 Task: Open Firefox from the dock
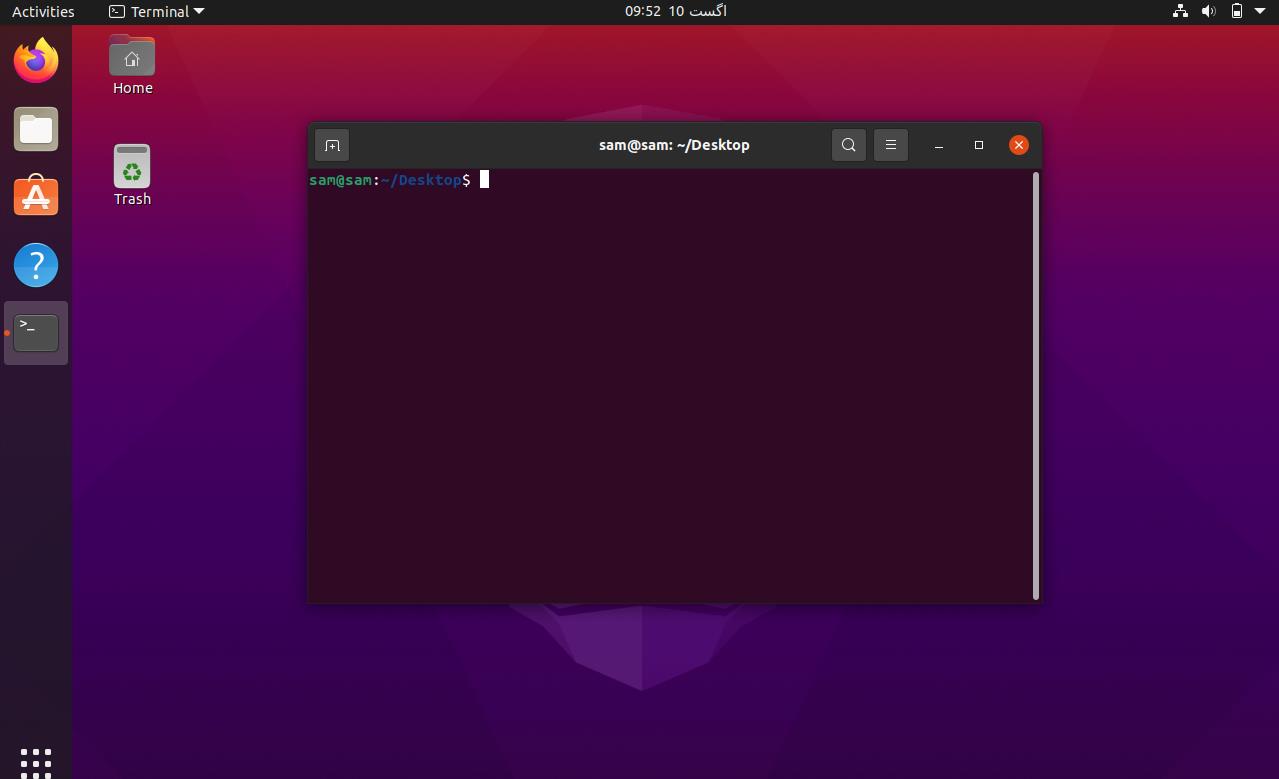coord(36,60)
